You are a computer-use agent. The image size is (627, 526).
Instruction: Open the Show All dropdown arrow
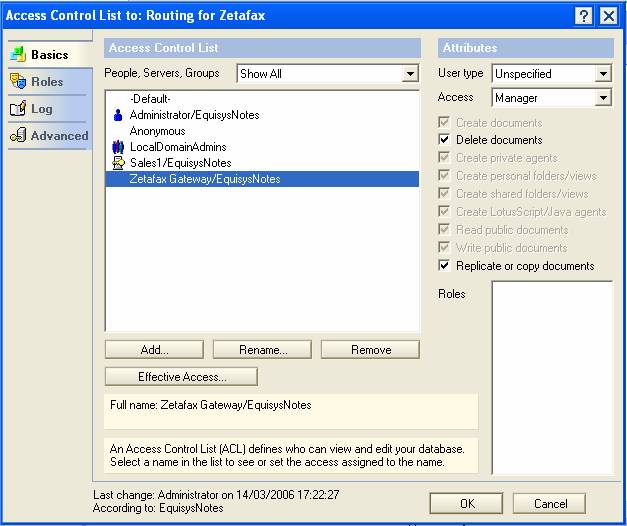(x=410, y=74)
